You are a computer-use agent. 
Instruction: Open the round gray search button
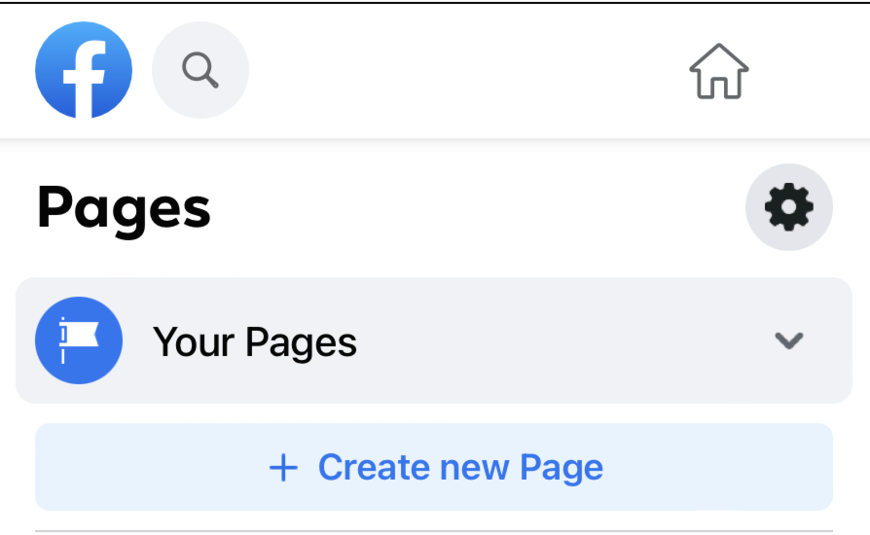(200, 70)
